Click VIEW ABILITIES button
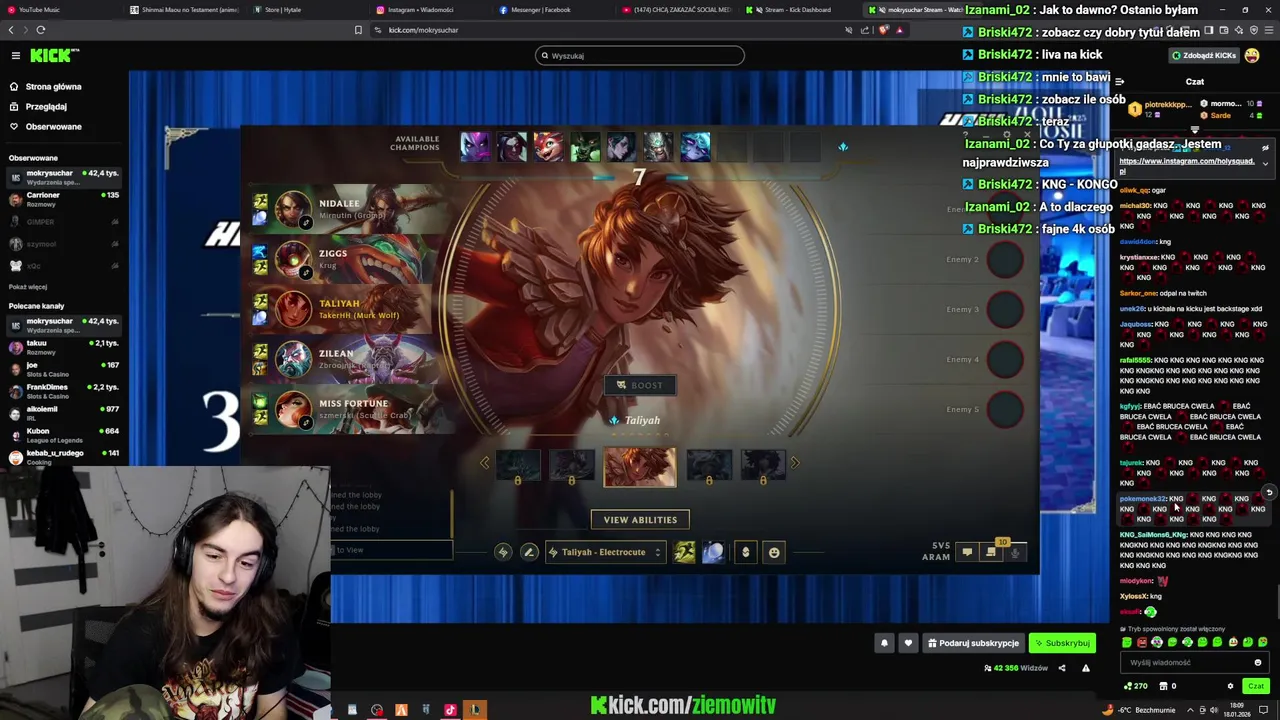 (x=640, y=520)
